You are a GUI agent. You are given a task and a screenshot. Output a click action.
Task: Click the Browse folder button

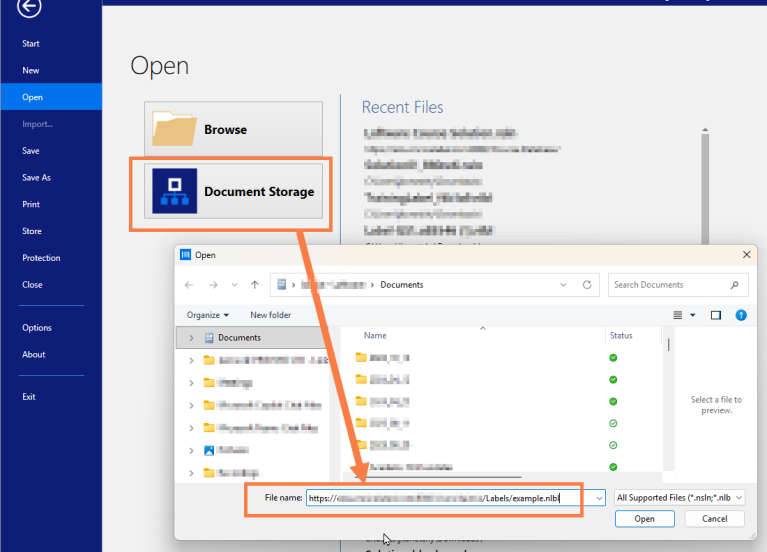(233, 129)
